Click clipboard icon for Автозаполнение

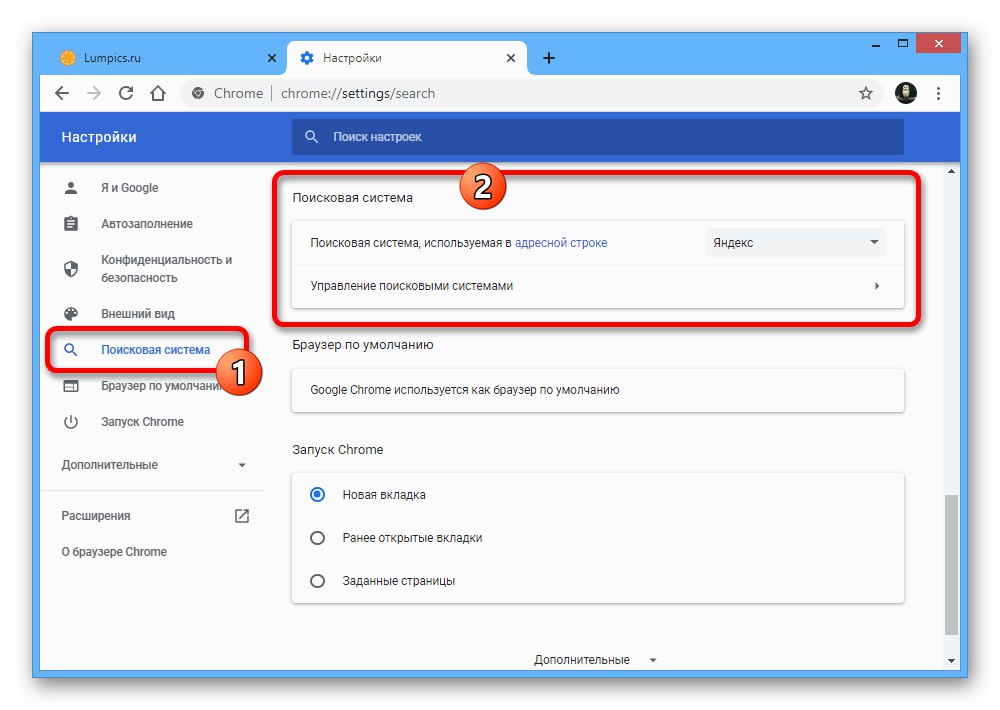click(x=71, y=224)
